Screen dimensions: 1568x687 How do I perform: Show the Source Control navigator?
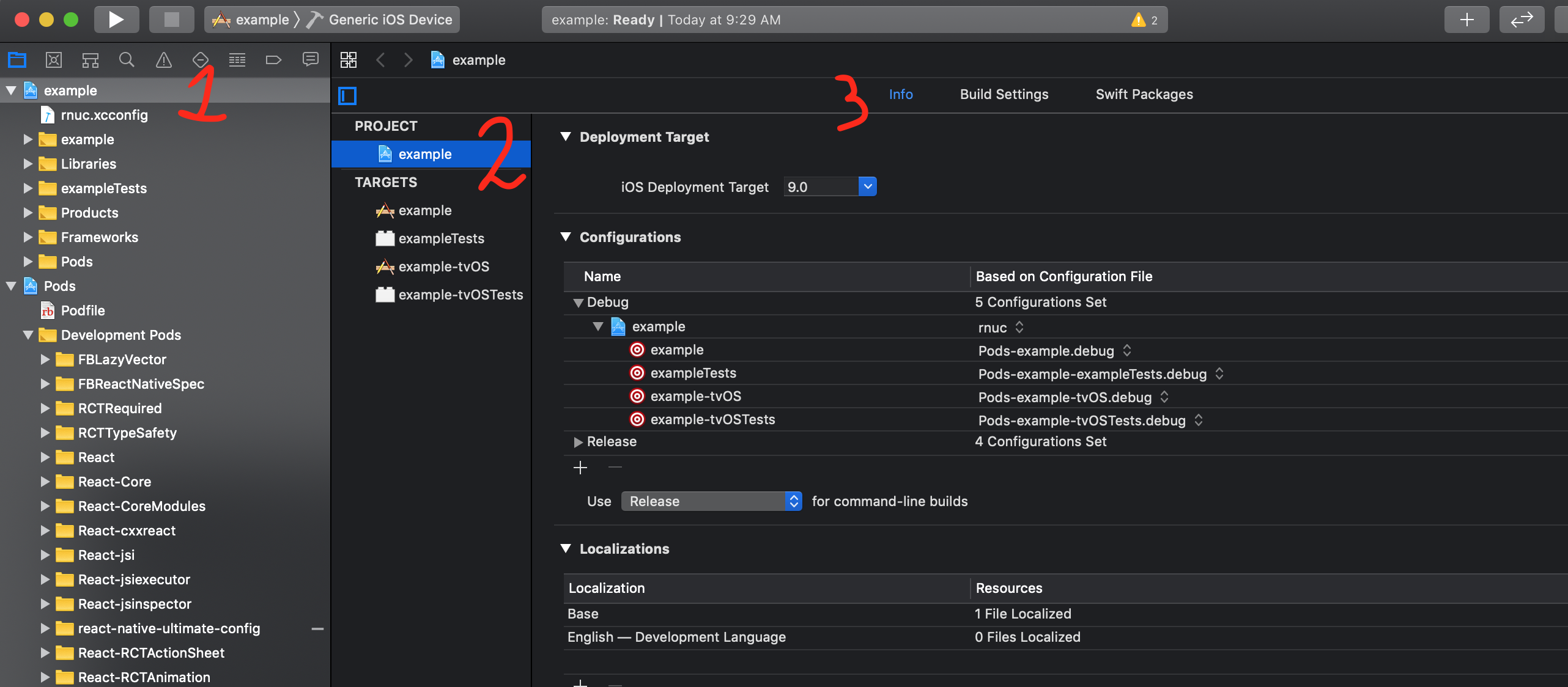click(54, 60)
